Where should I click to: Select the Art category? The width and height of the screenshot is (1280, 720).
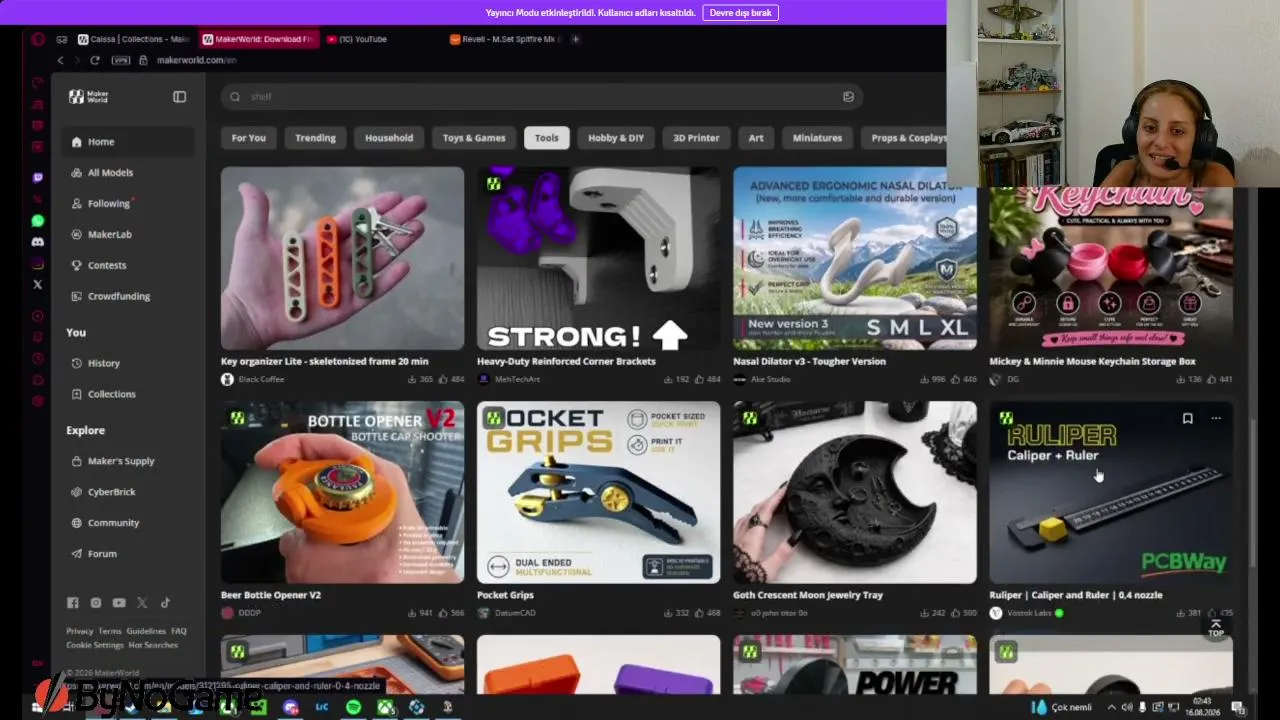[x=756, y=138]
